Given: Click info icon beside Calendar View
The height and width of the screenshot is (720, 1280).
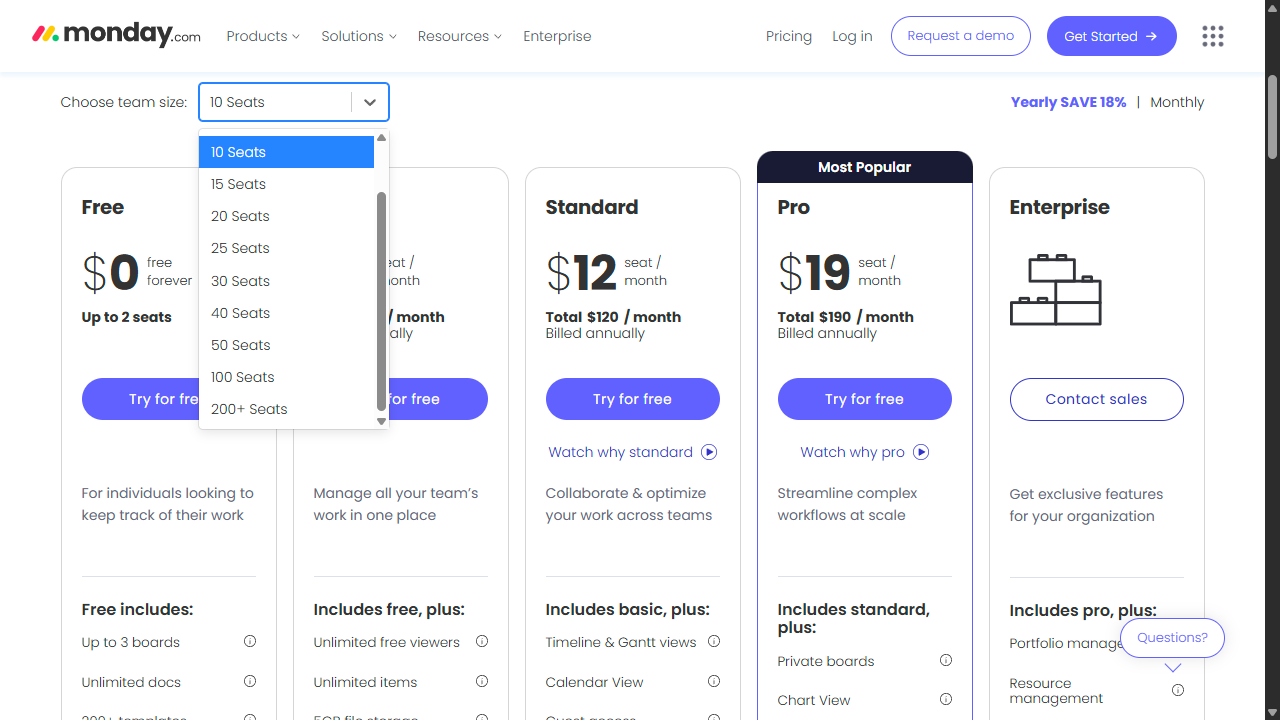Looking at the screenshot, I should pyautogui.click(x=714, y=682).
